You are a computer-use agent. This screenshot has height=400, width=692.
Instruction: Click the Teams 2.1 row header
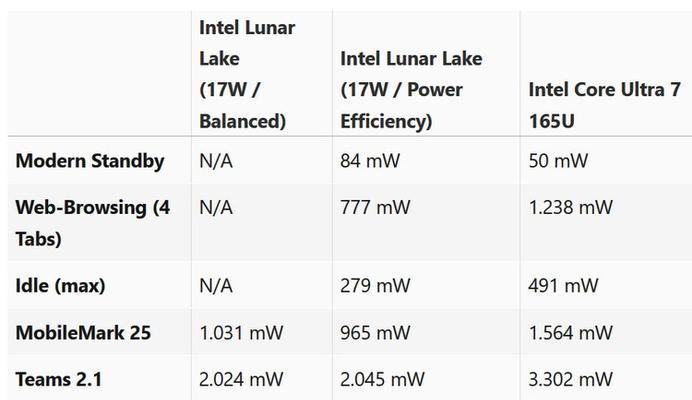pos(59,379)
